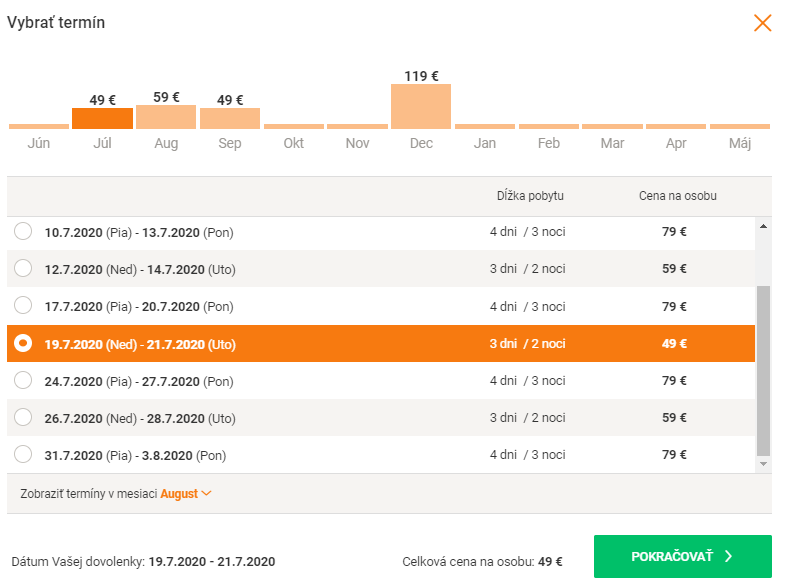Switch to the Okt month label

294,143
